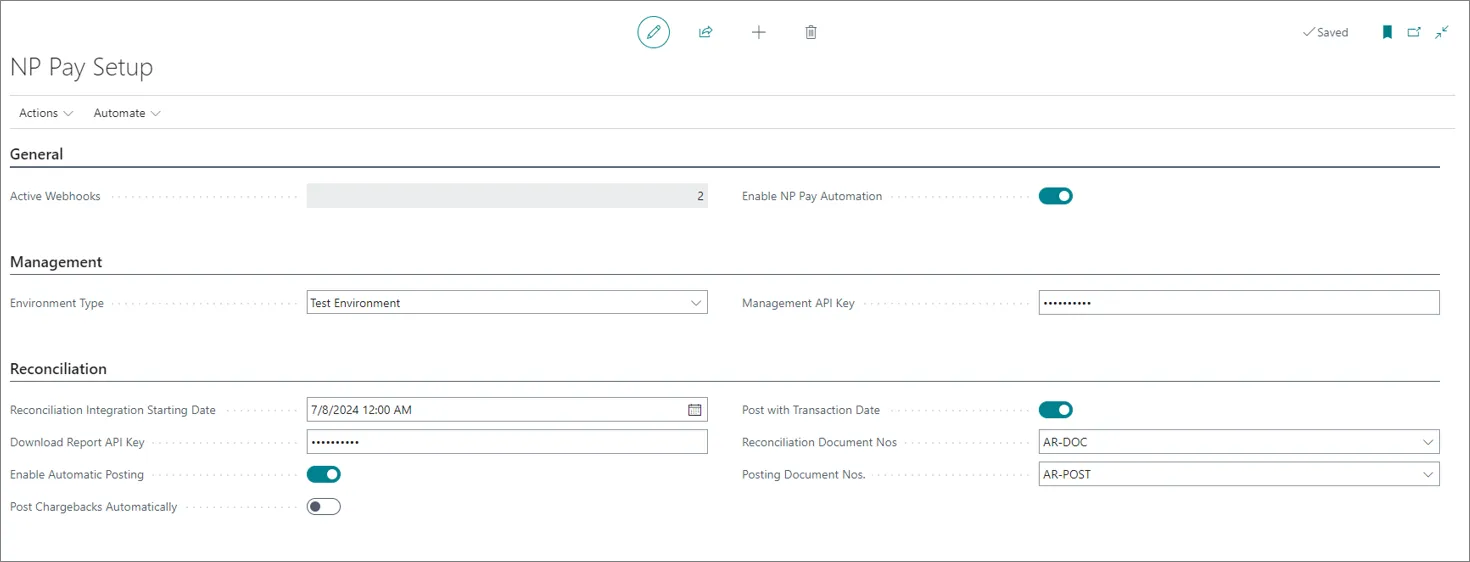Viewport: 1470px width, 562px height.
Task: Click the Post Chargebacks Automatically label
Action: coord(94,507)
